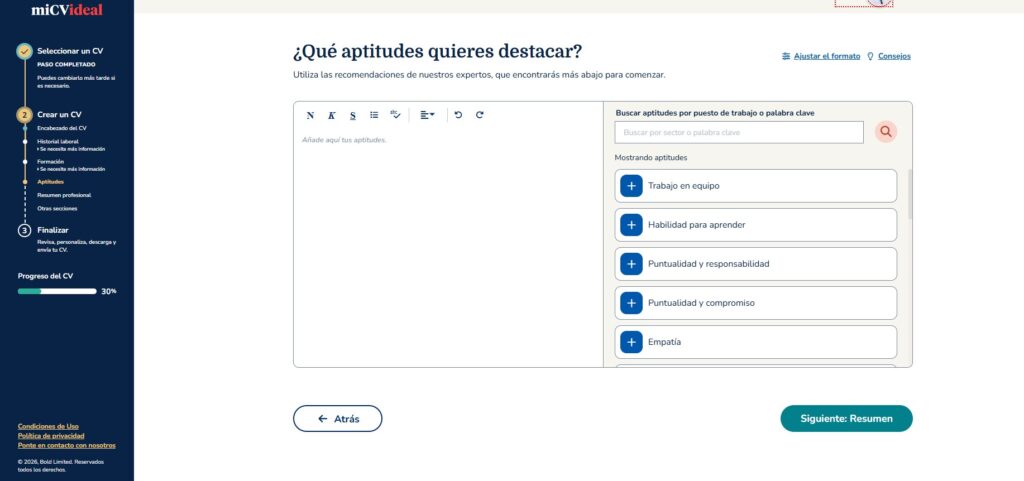Add the Puntualidad y responsabilidad skill
1024x481 pixels.
pyautogui.click(x=631, y=264)
